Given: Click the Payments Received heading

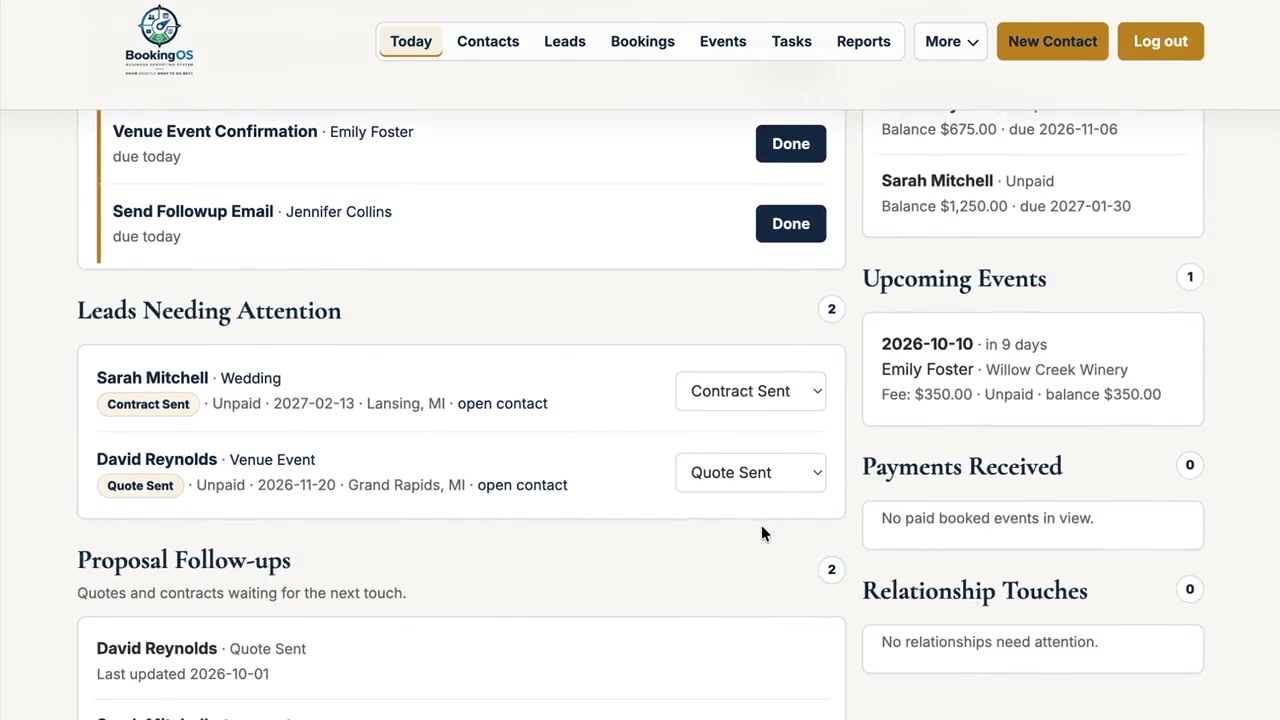Looking at the screenshot, I should (x=962, y=467).
